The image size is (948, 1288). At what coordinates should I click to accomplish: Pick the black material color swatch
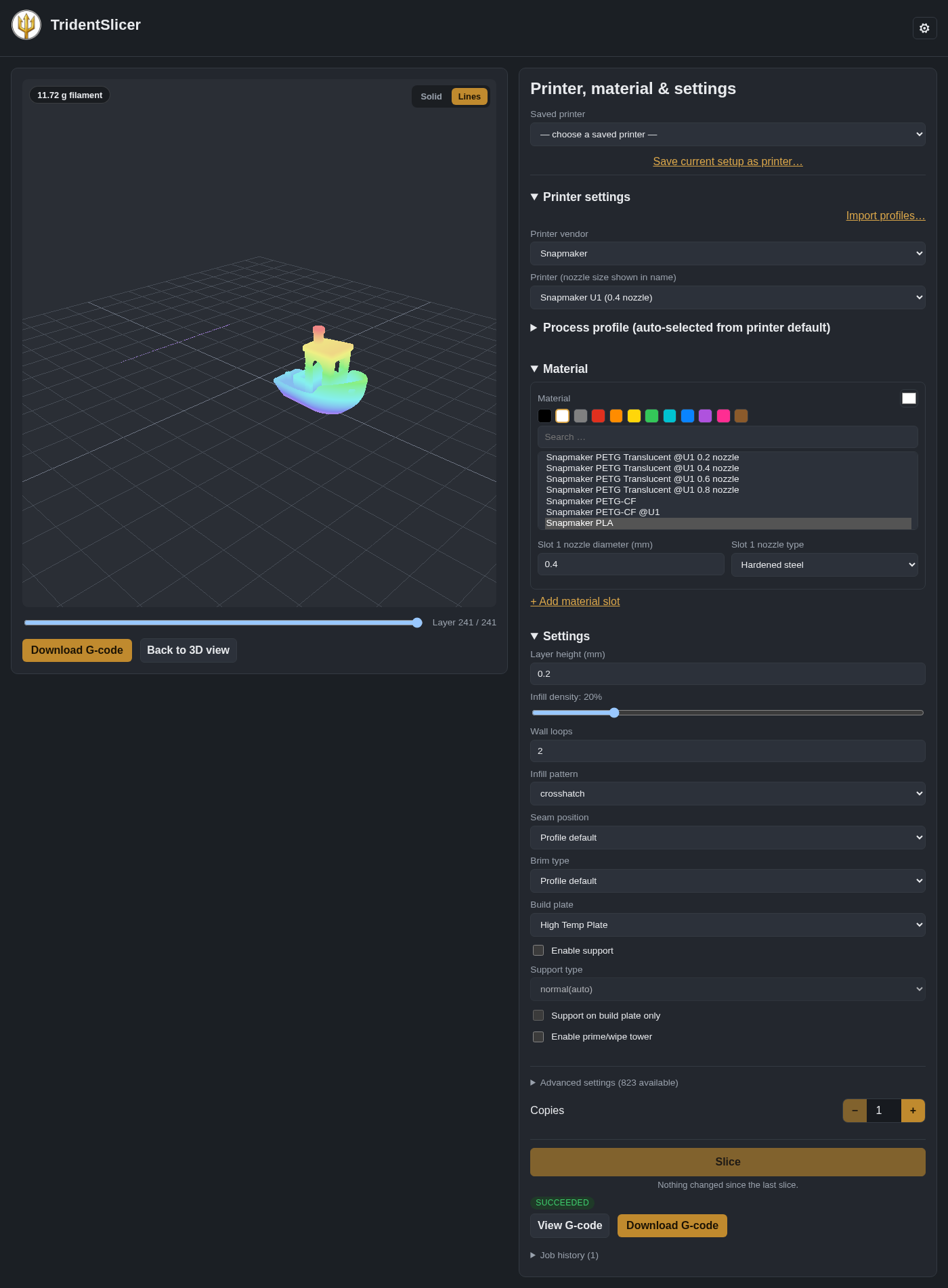coord(544,416)
